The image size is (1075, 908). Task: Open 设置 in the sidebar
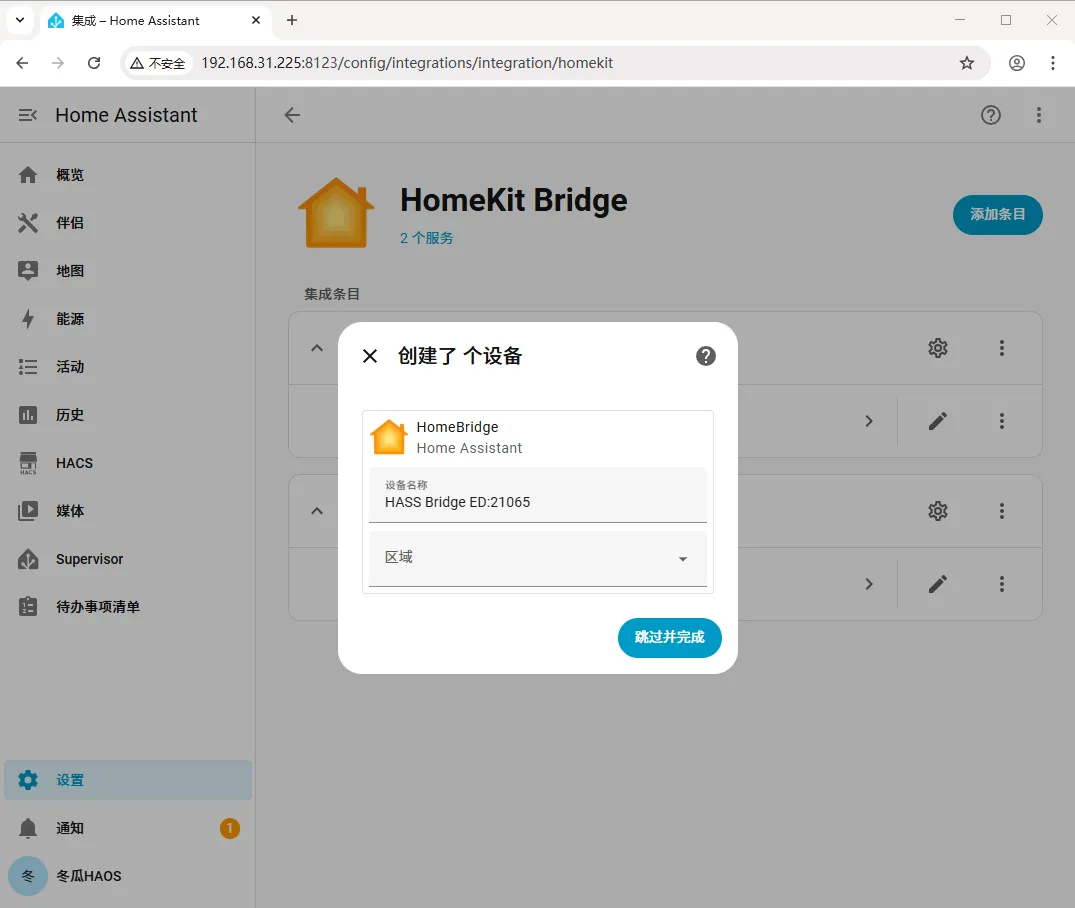click(128, 780)
